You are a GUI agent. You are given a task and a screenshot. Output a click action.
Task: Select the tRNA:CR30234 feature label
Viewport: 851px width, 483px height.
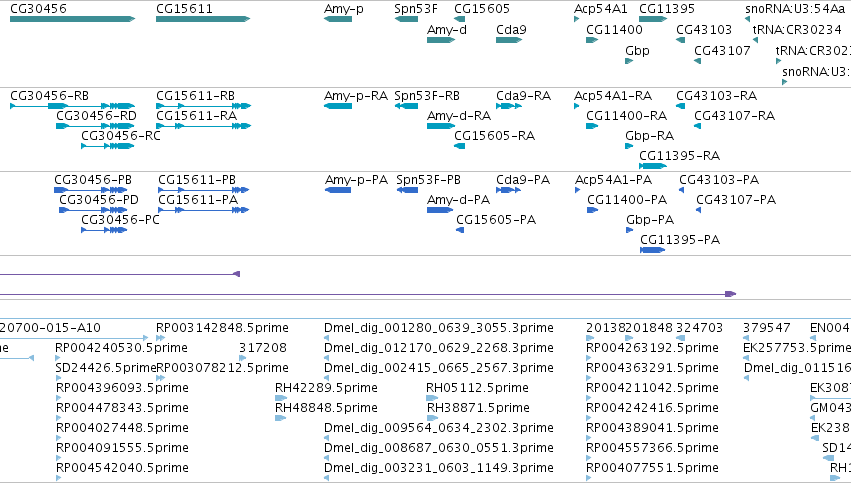(x=797, y=30)
